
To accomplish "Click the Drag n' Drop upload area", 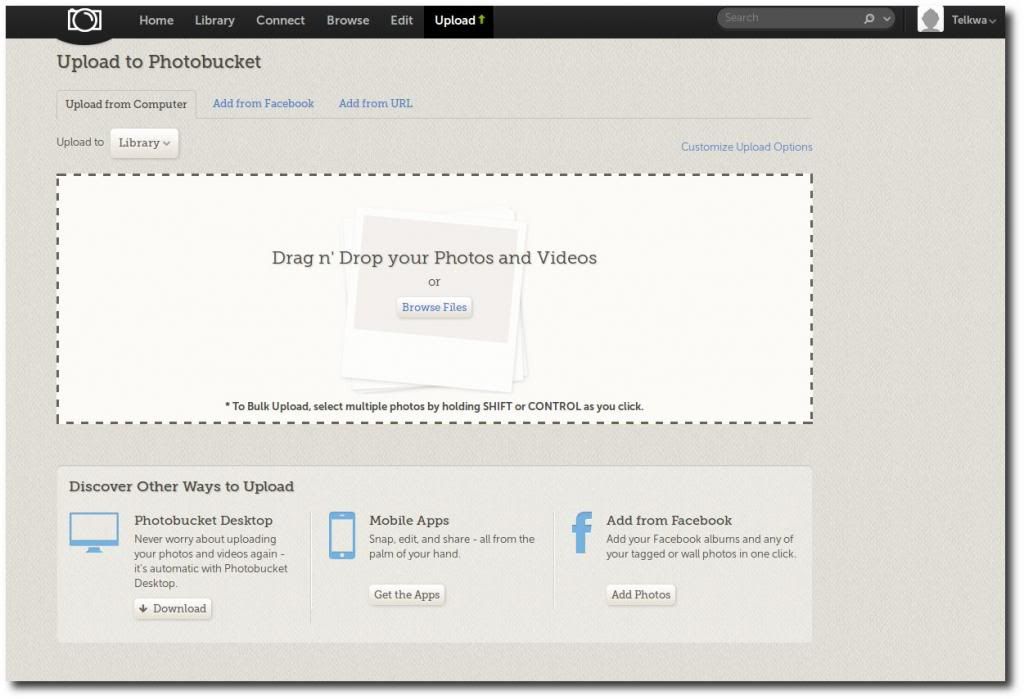I will point(434,299).
